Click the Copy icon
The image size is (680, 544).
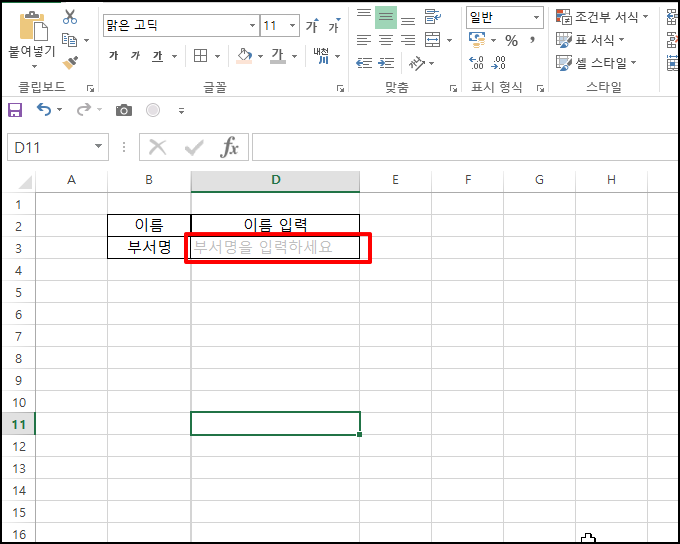pyautogui.click(x=69, y=40)
